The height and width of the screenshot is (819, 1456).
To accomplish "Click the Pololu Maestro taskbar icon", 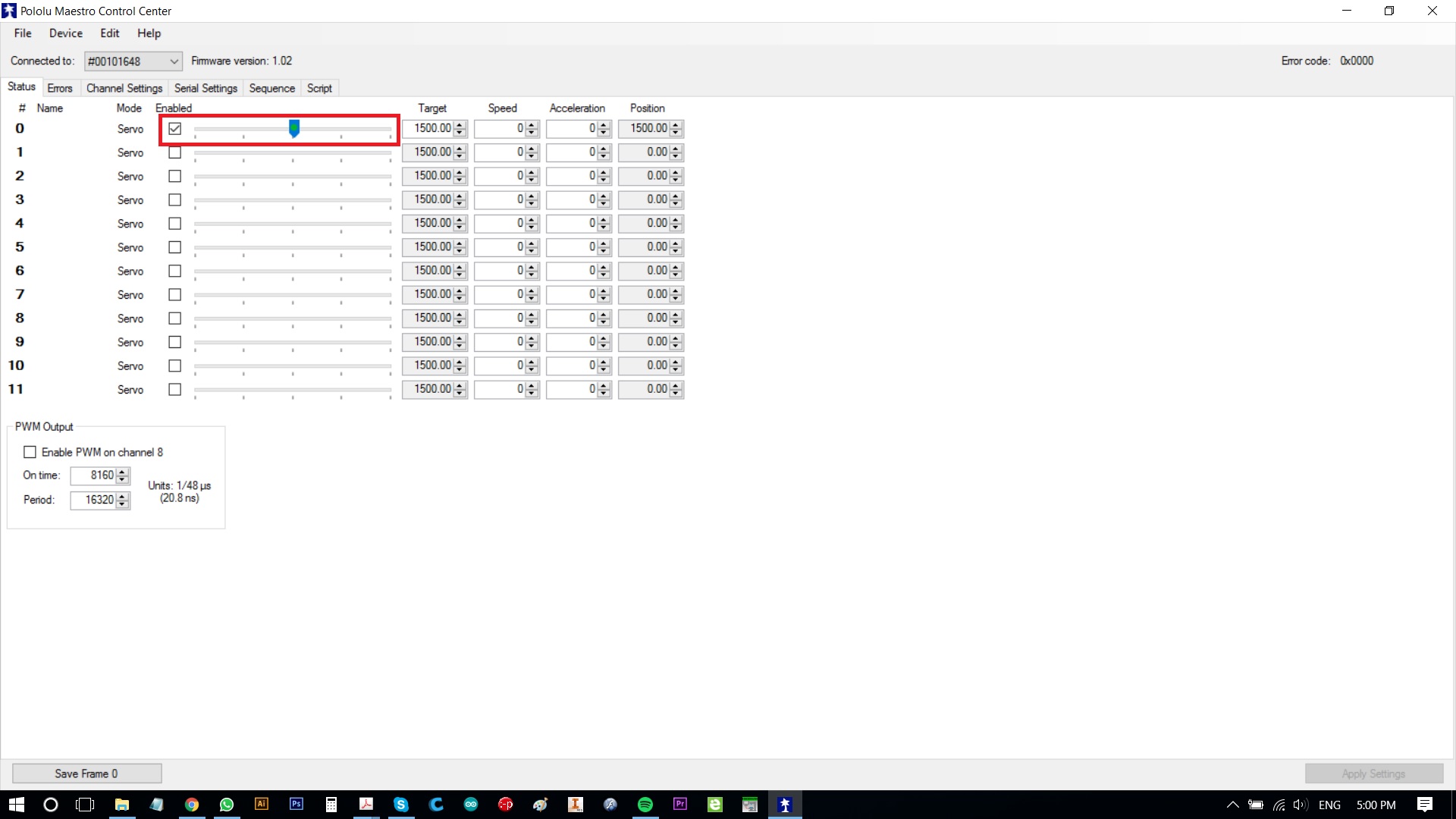I will coord(785,805).
